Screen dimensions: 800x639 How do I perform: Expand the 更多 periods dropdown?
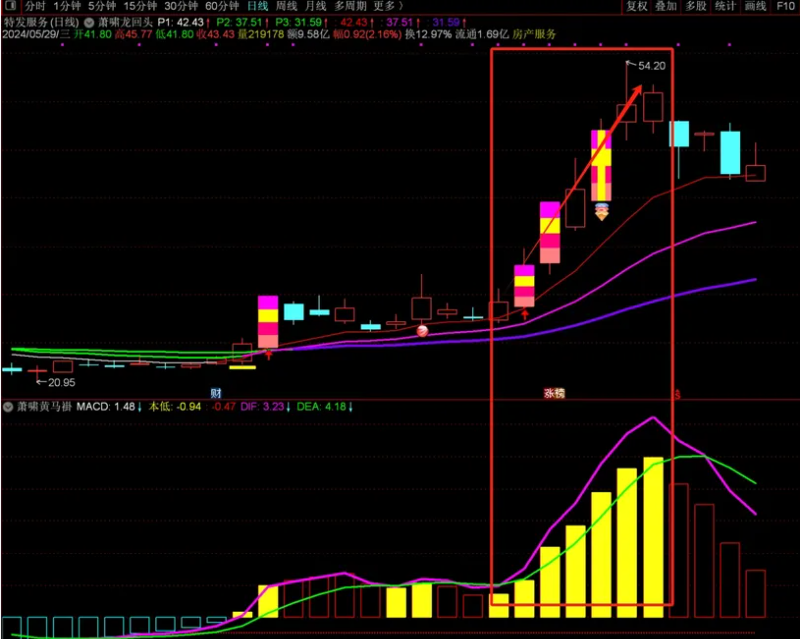tap(387, 6)
